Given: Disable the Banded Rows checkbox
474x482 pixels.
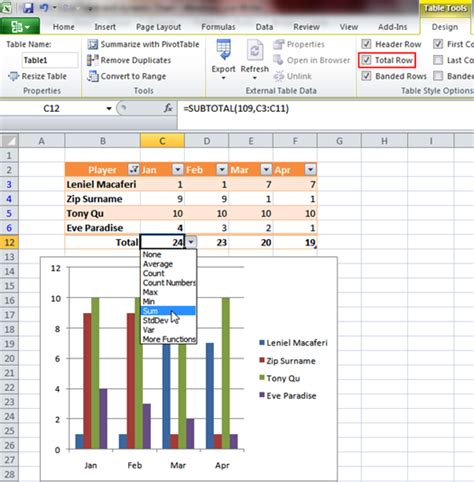Looking at the screenshot, I should [x=366, y=76].
